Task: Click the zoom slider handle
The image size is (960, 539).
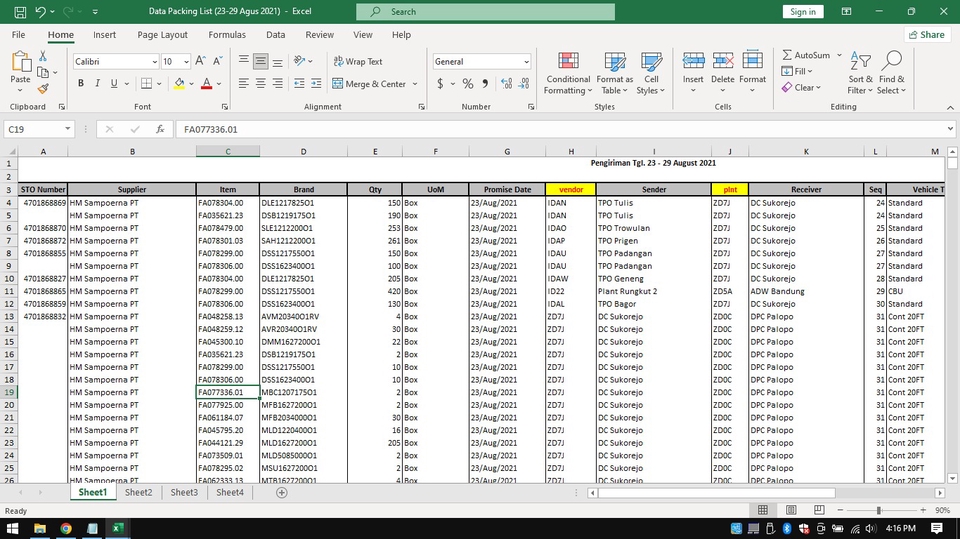Action: coord(879,510)
